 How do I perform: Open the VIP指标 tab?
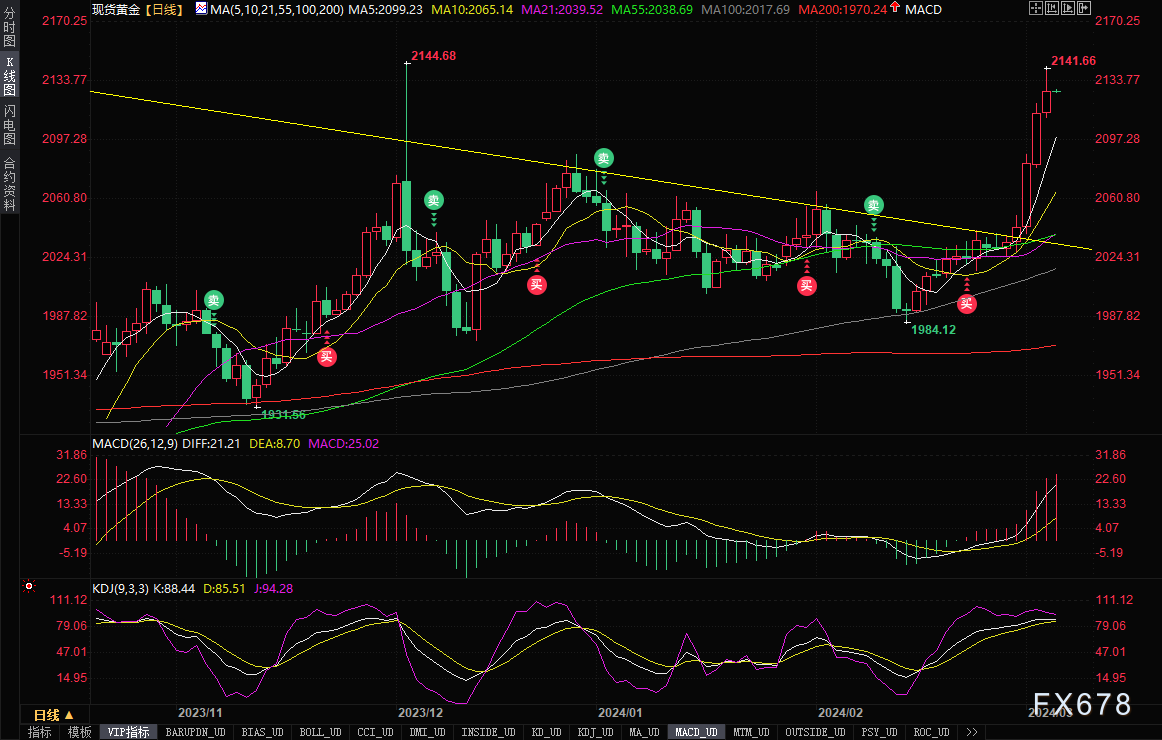128,732
